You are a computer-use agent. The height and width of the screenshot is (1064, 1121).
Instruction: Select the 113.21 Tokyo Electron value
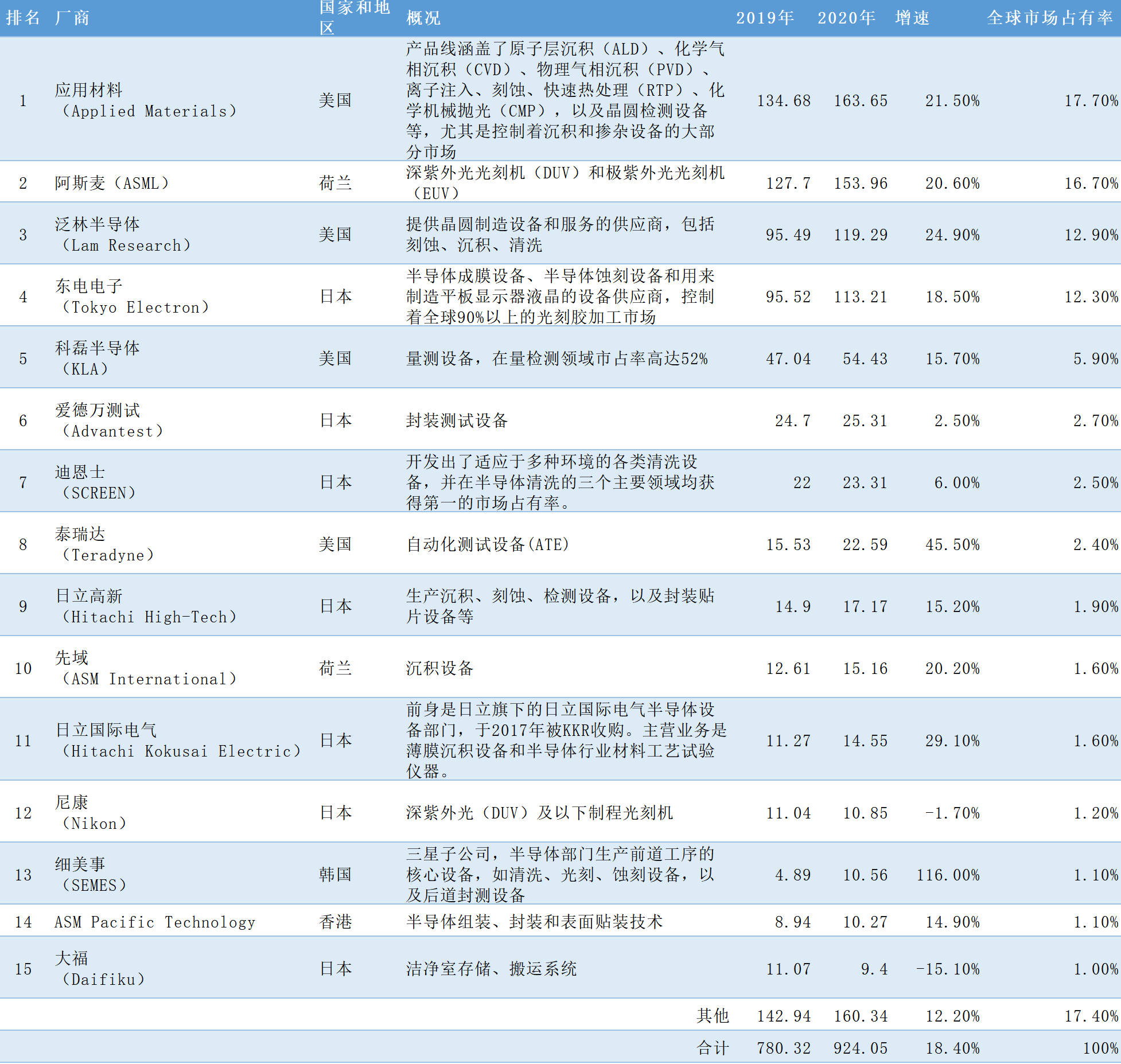(x=861, y=297)
